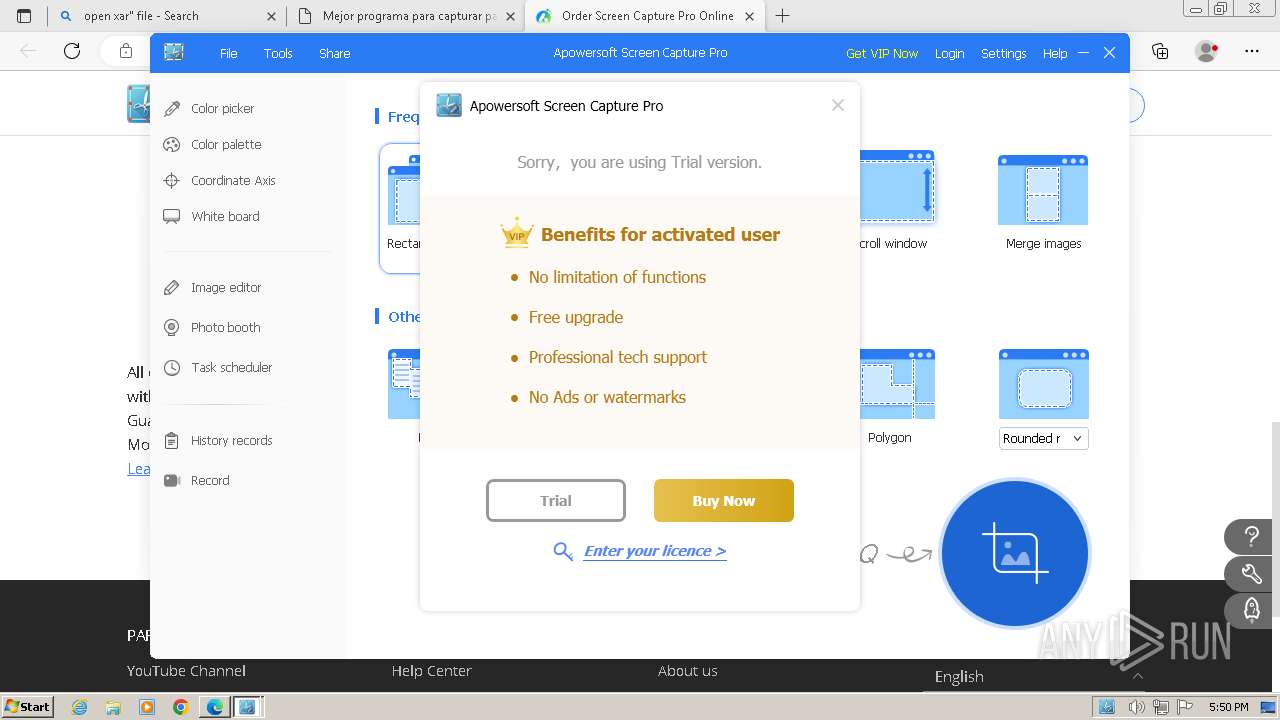Close the trial version dialog

(x=838, y=105)
